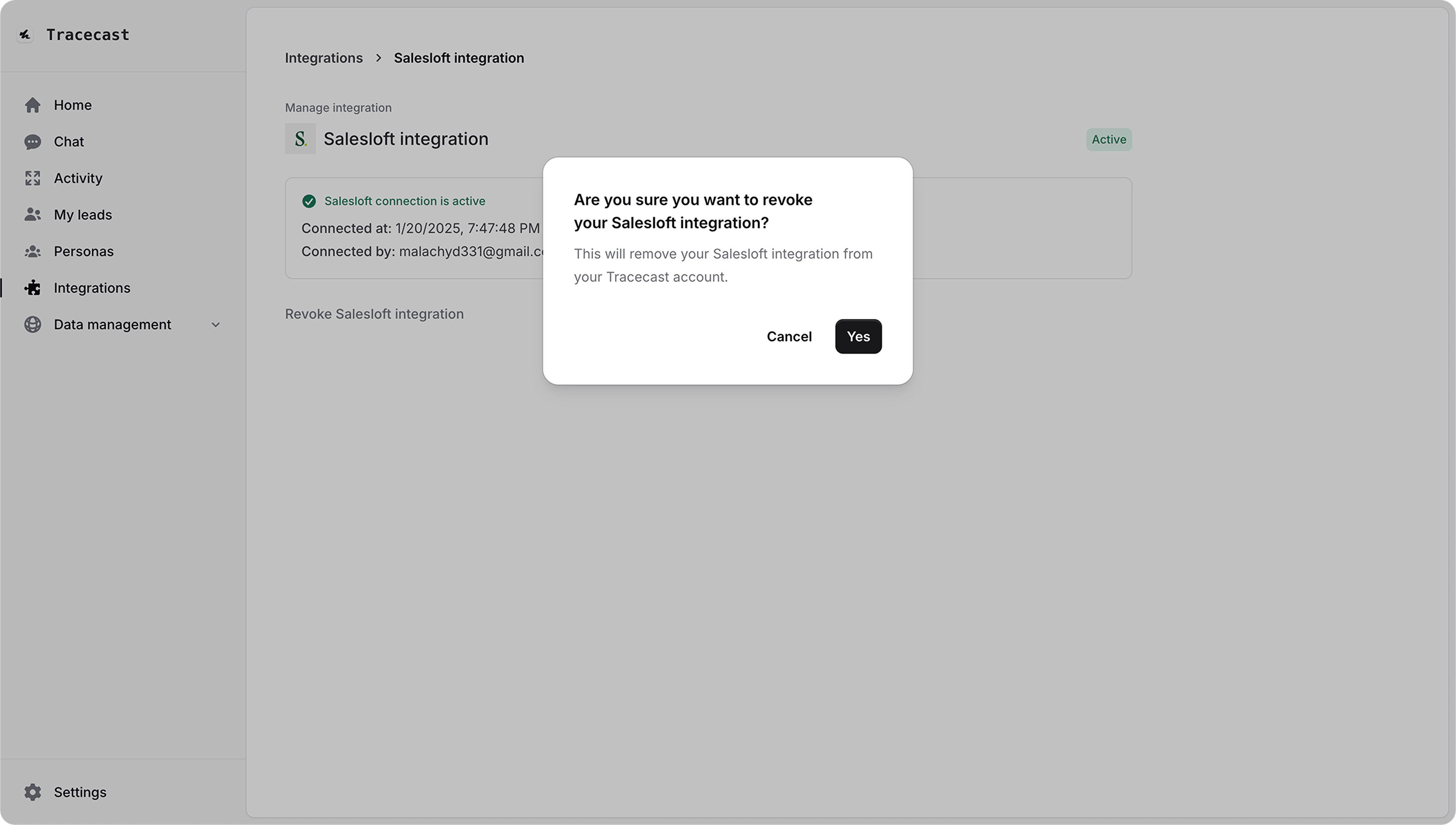The image size is (1456, 825).
Task: Confirm revoke with the Yes button
Action: (x=858, y=336)
